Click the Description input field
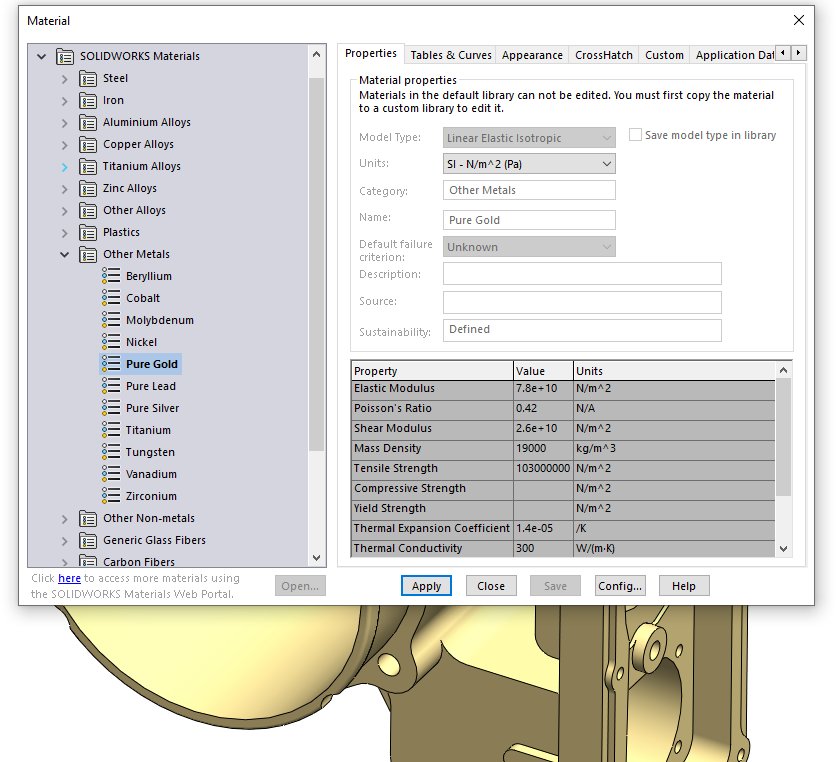This screenshot has width=837, height=762. [x=582, y=273]
